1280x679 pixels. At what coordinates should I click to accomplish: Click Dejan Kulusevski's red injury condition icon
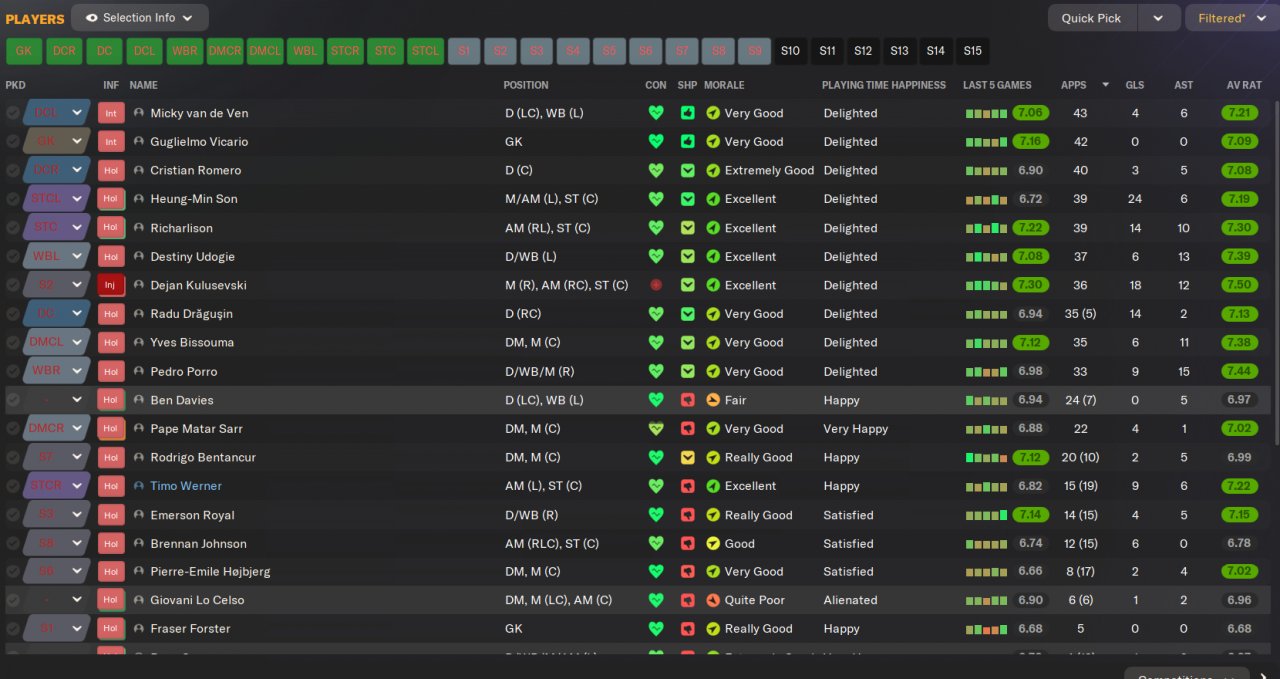[656, 285]
